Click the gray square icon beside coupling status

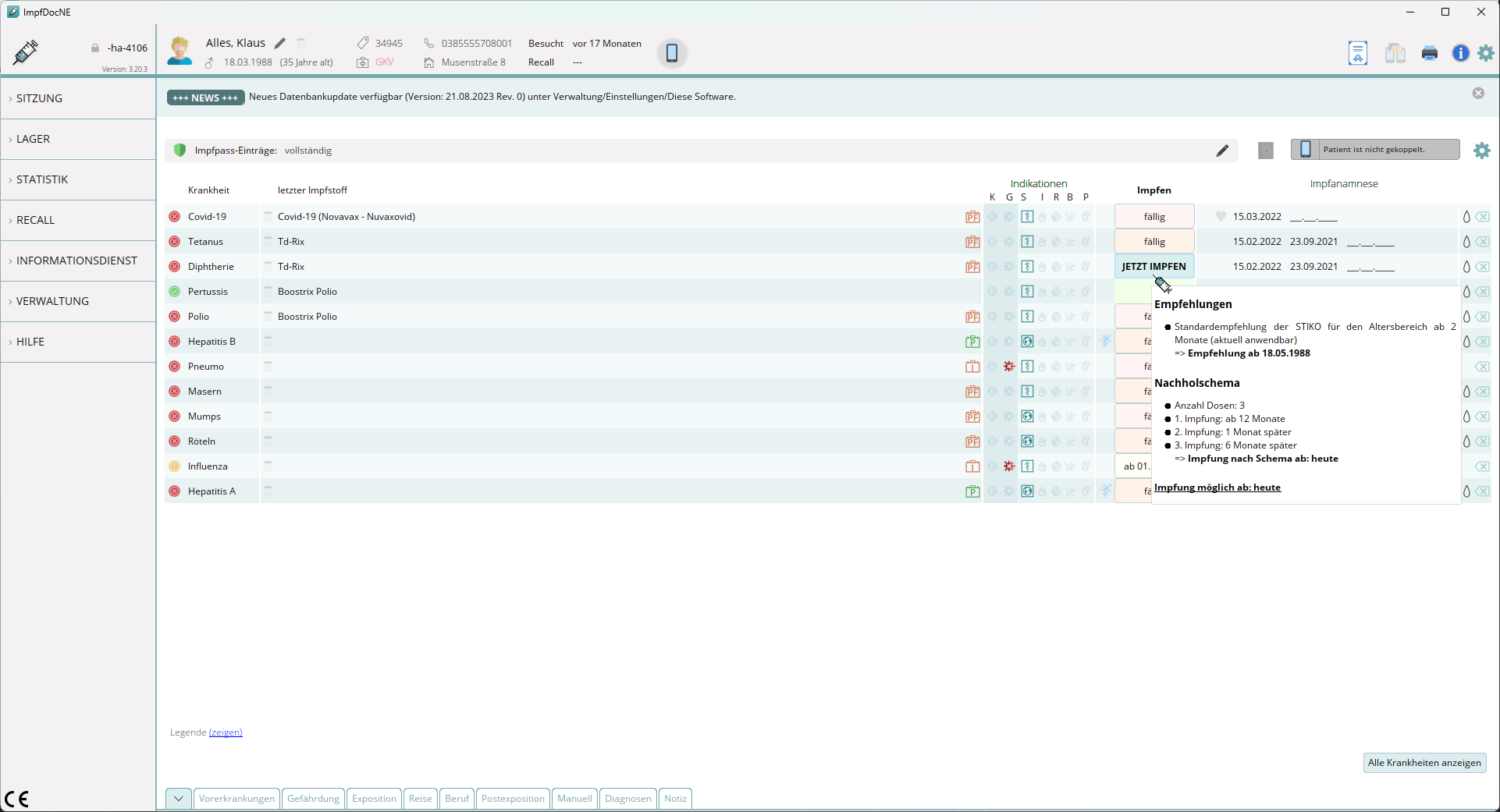click(x=1266, y=151)
